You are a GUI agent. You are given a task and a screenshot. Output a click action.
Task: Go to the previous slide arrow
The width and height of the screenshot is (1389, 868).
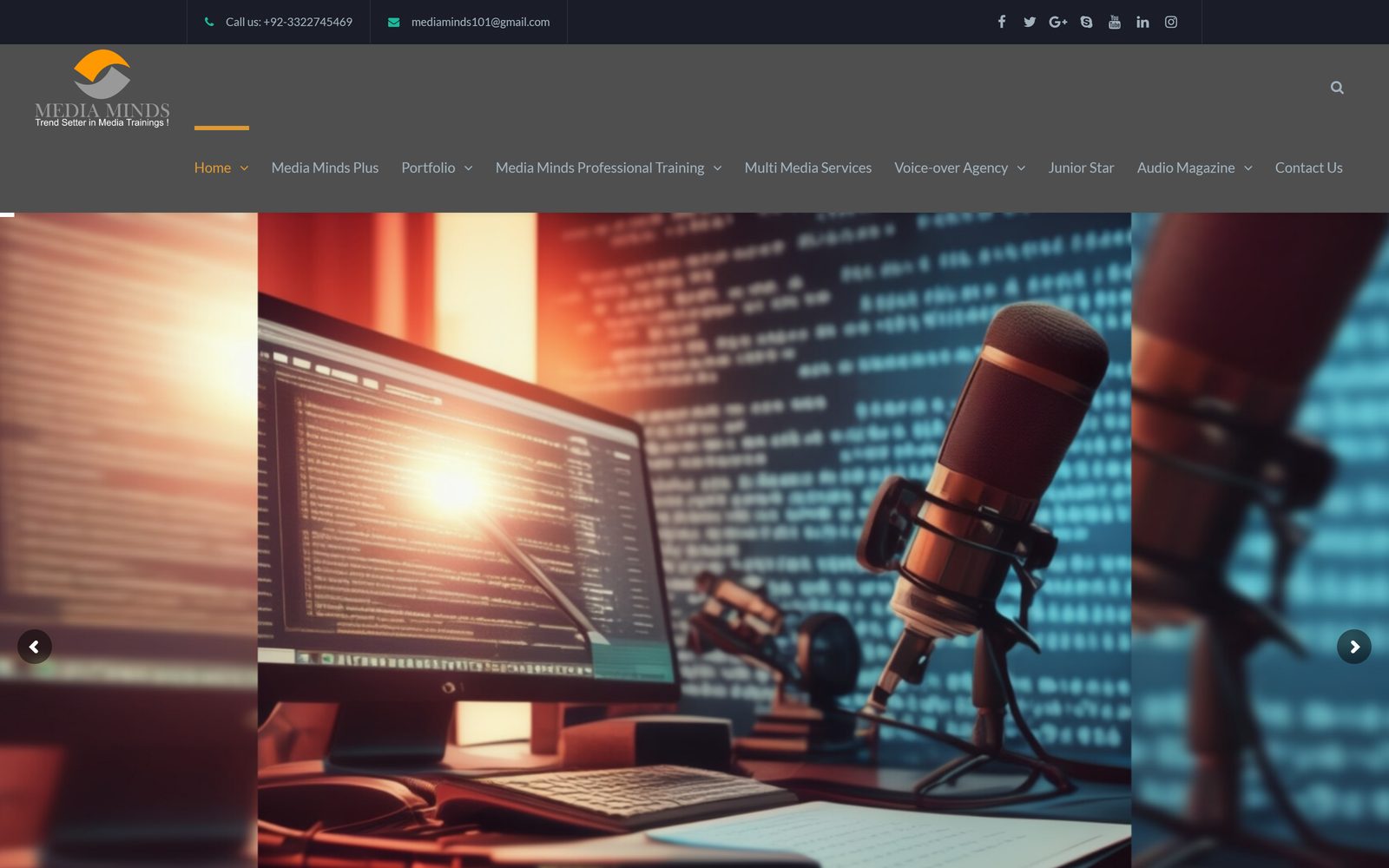click(x=35, y=647)
